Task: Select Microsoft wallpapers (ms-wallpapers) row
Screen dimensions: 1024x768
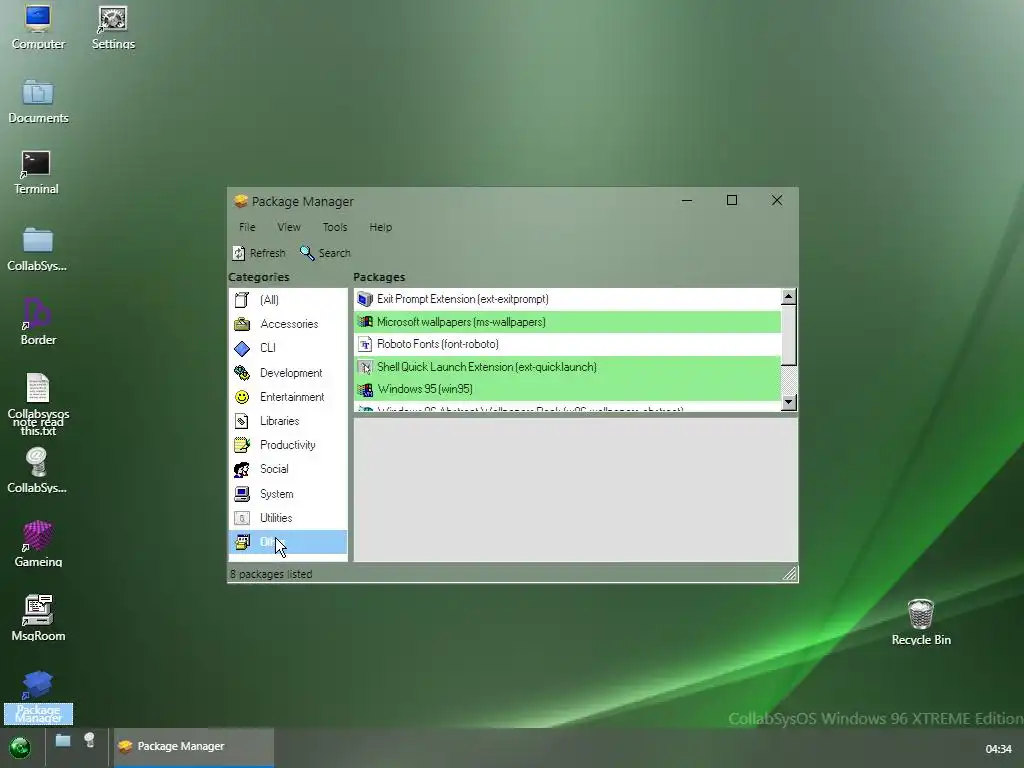Action: [x=568, y=322]
